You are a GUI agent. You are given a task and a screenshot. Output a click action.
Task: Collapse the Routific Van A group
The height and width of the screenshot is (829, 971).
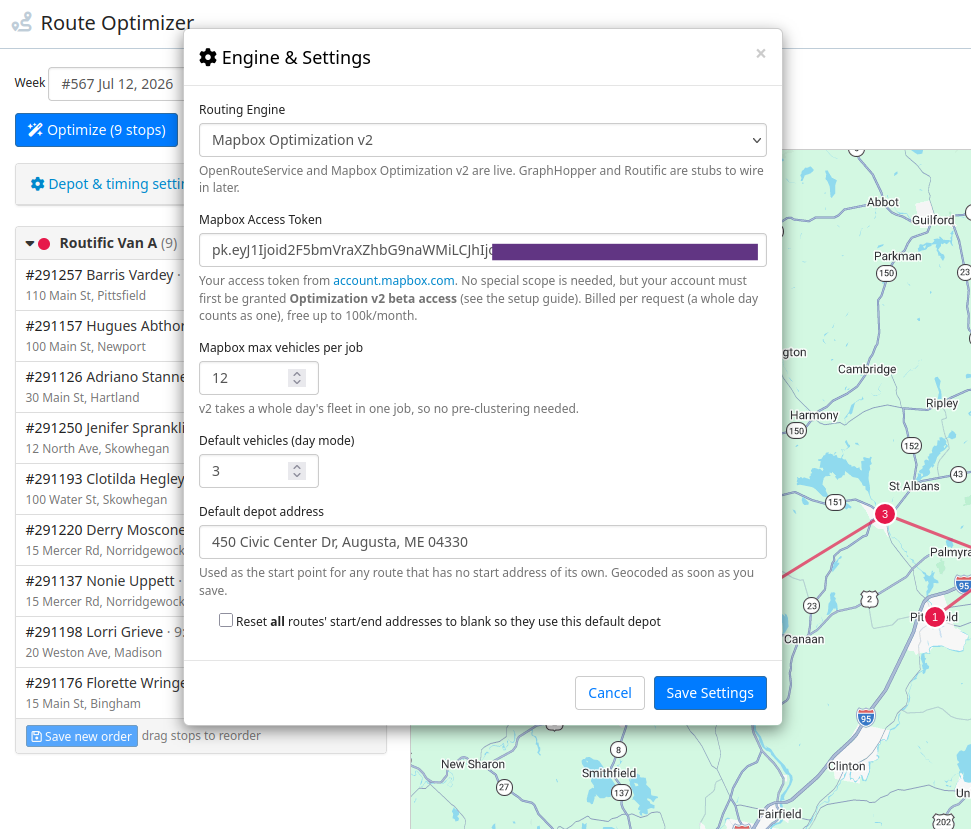tap(29, 243)
